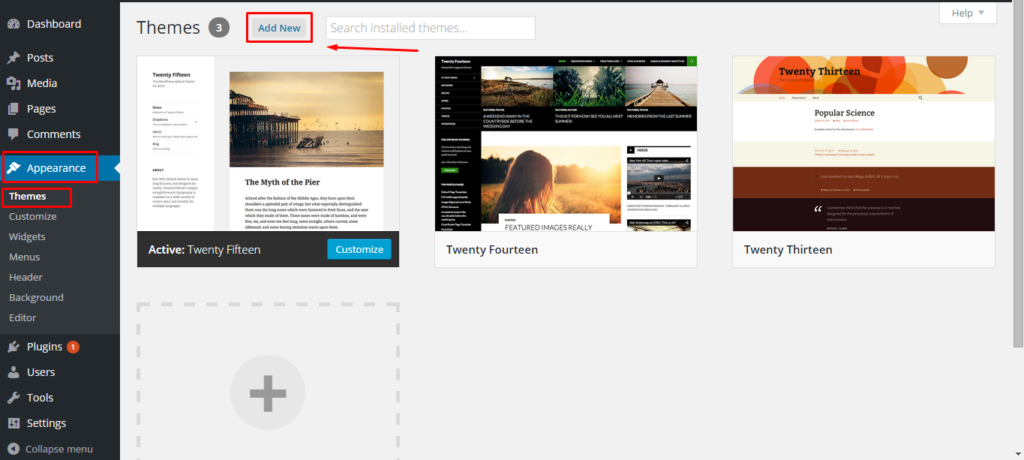Image resolution: width=1024 pixels, height=460 pixels.
Task: Click the Tools wrench icon
Action: click(x=13, y=397)
